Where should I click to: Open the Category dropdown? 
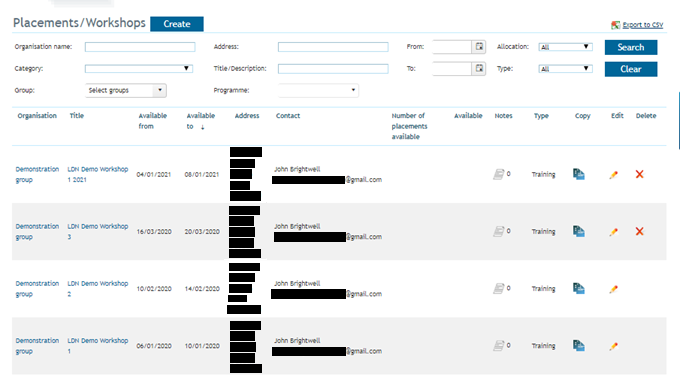tap(139, 69)
